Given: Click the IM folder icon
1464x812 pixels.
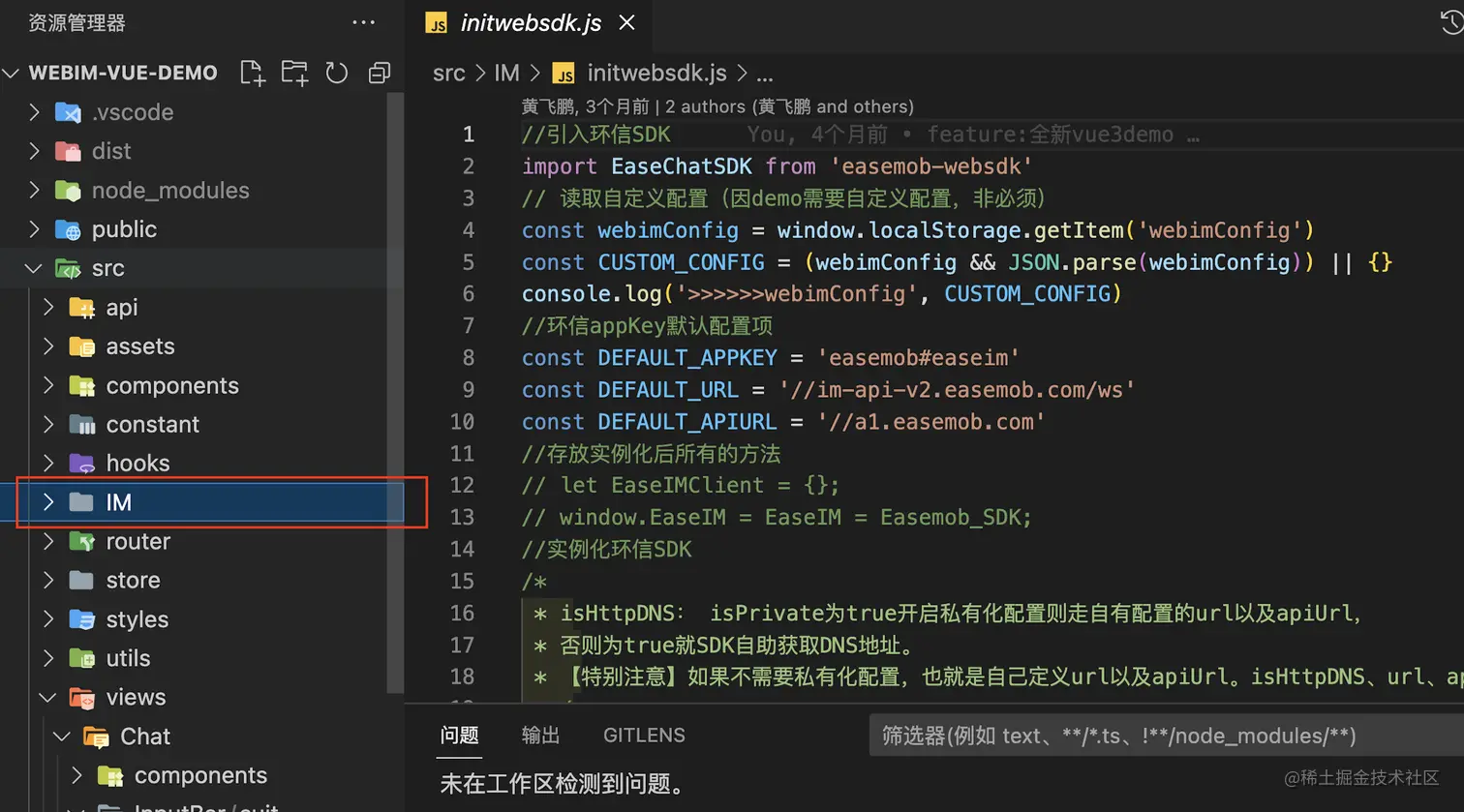Looking at the screenshot, I should 82,502.
